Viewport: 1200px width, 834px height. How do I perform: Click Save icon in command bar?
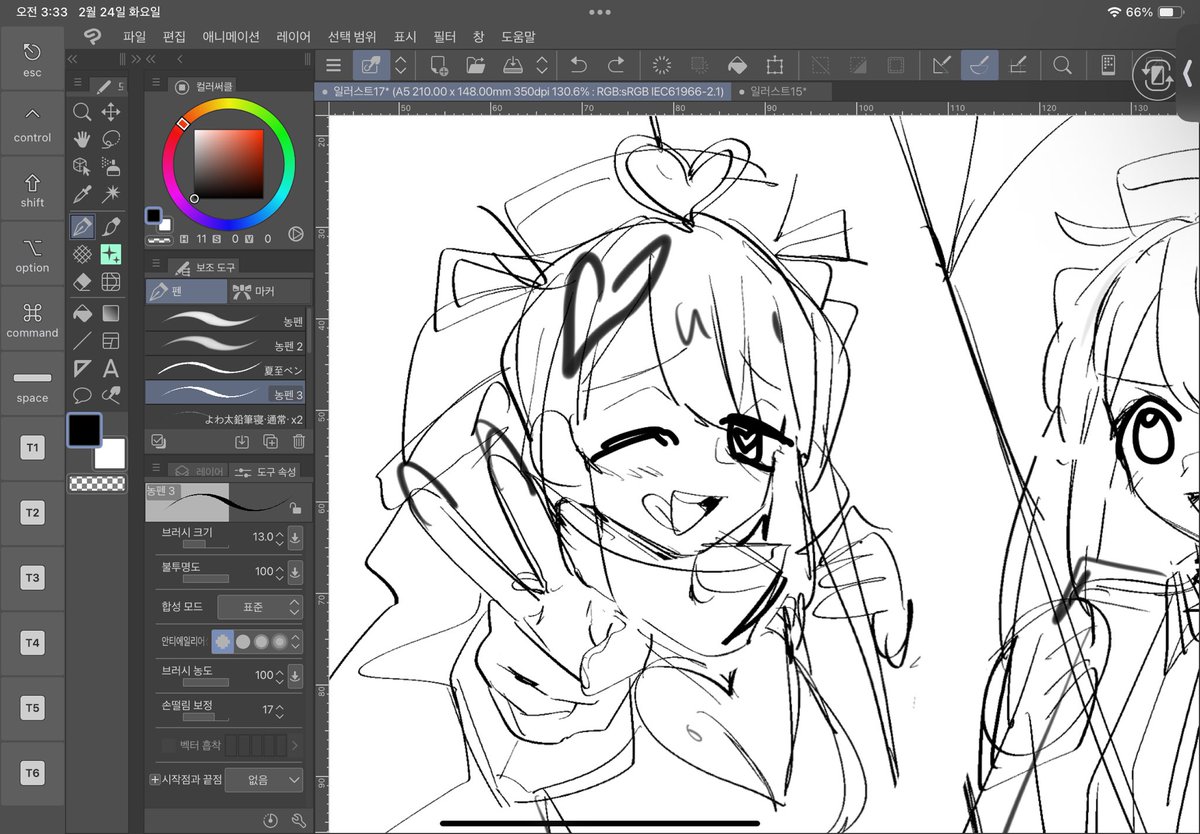[x=511, y=65]
